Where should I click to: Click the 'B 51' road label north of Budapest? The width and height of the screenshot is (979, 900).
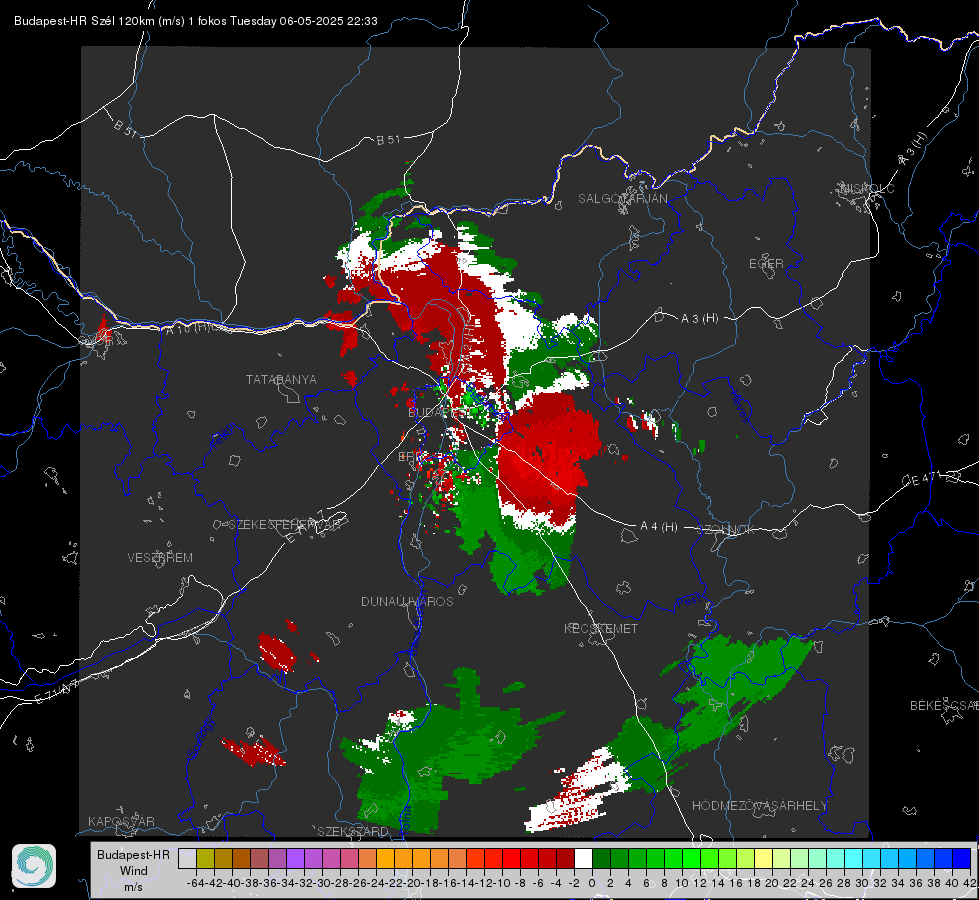tap(388, 140)
